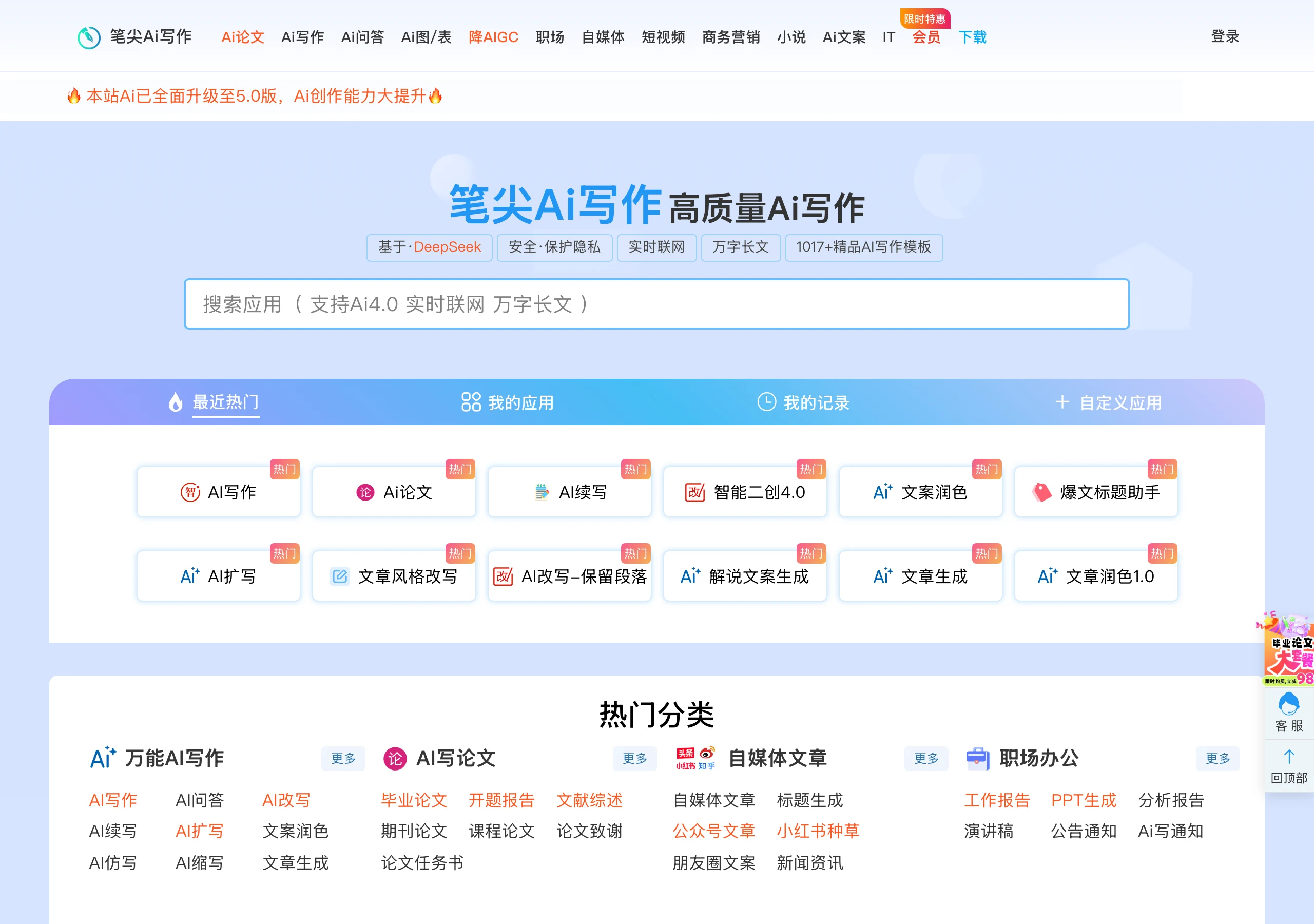This screenshot has width=1314, height=924.
Task: Open the 工作报告 link
Action: pos(997,800)
